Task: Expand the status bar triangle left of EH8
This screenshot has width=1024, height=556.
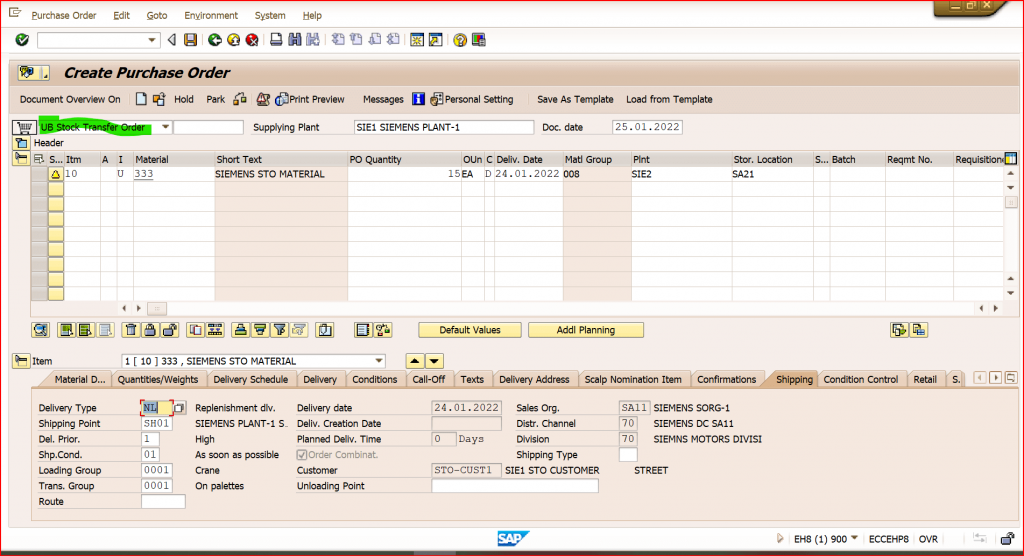Action: [x=780, y=538]
